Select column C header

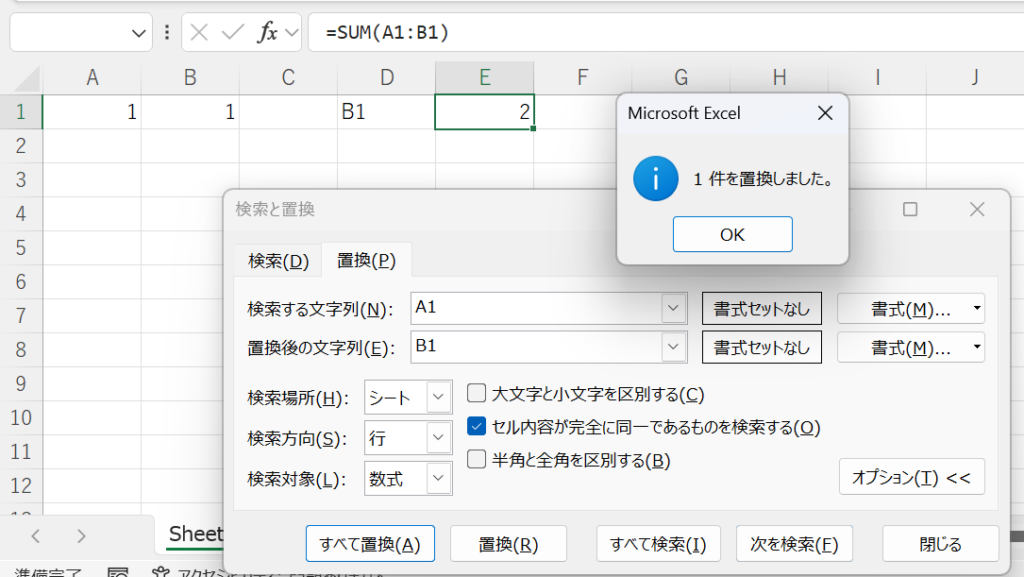pos(288,78)
